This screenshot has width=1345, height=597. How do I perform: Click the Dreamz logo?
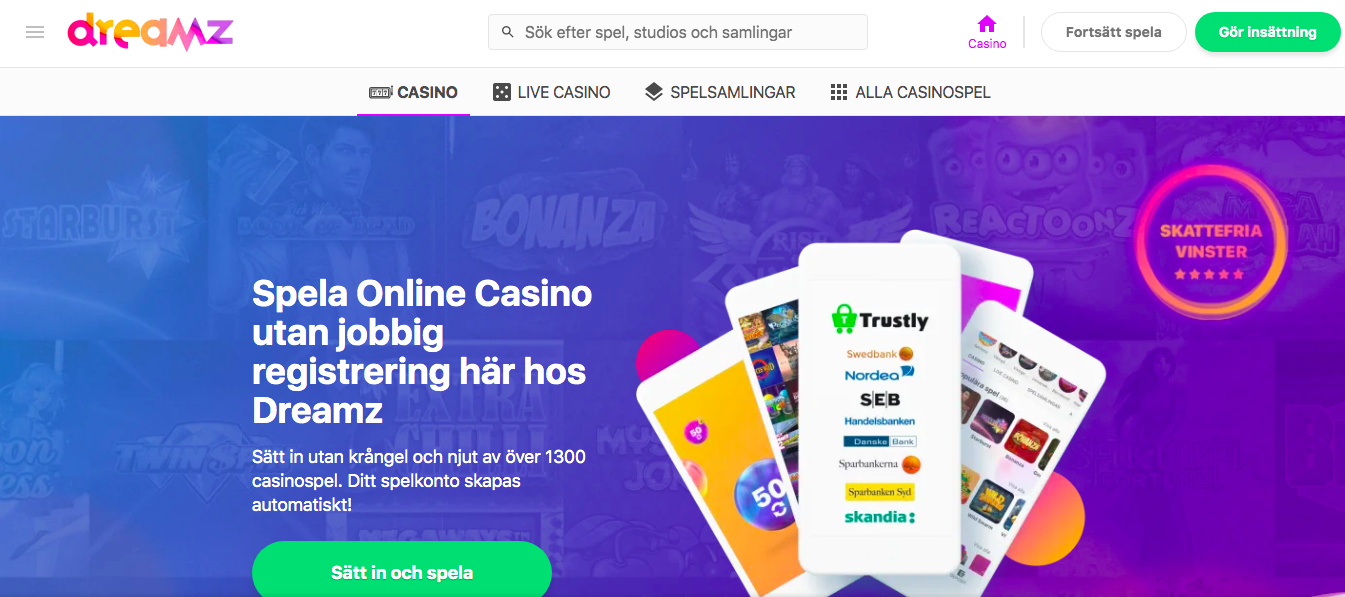tap(150, 33)
